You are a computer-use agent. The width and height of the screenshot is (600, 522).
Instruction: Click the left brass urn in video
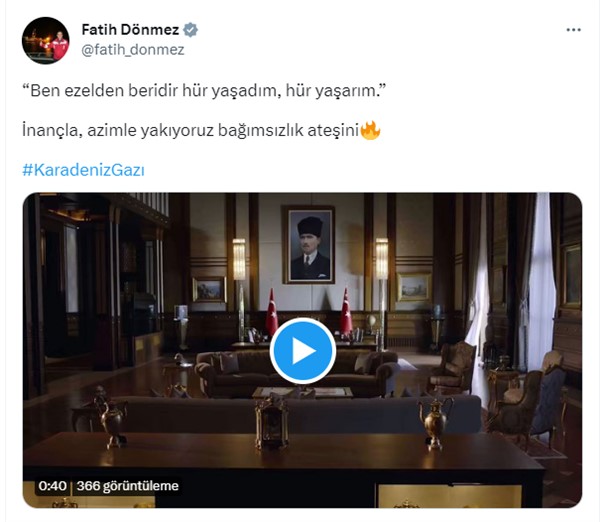(111, 418)
